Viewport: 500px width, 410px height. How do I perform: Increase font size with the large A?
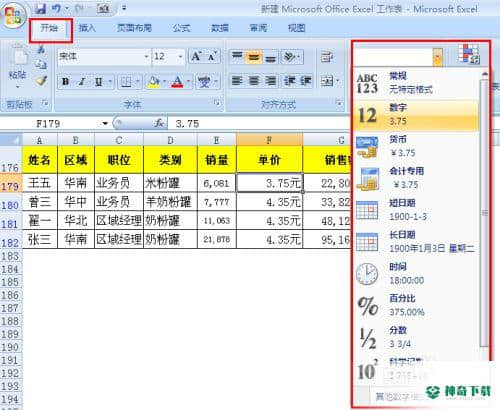pos(196,57)
